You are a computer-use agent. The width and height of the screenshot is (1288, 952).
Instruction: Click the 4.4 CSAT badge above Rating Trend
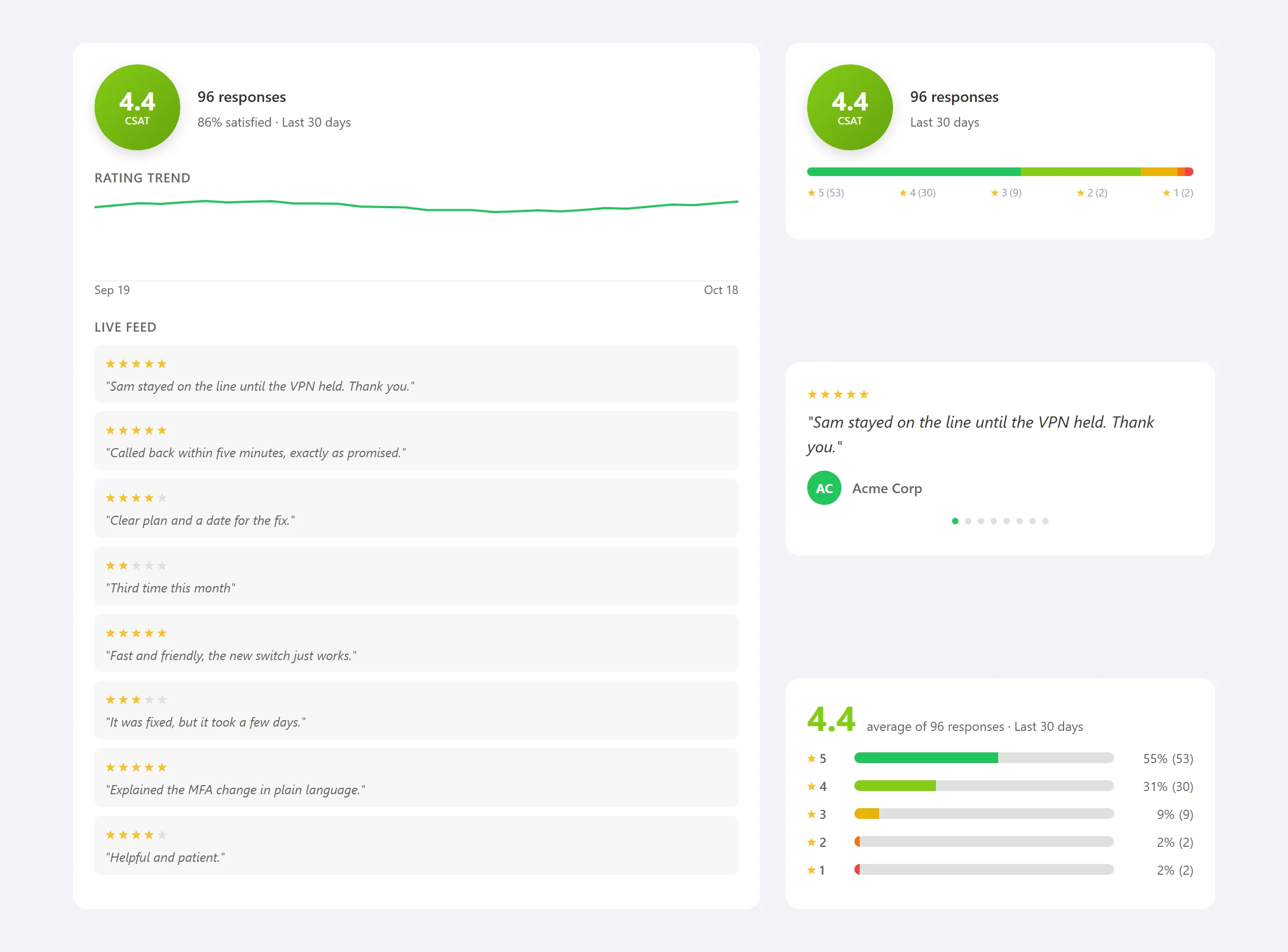coord(137,107)
